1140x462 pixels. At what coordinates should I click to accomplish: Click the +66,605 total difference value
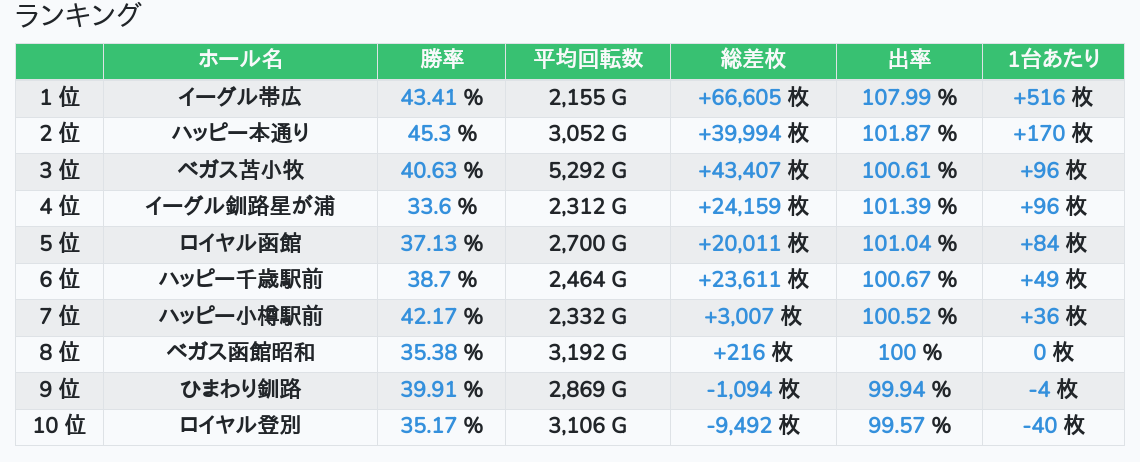(739, 97)
